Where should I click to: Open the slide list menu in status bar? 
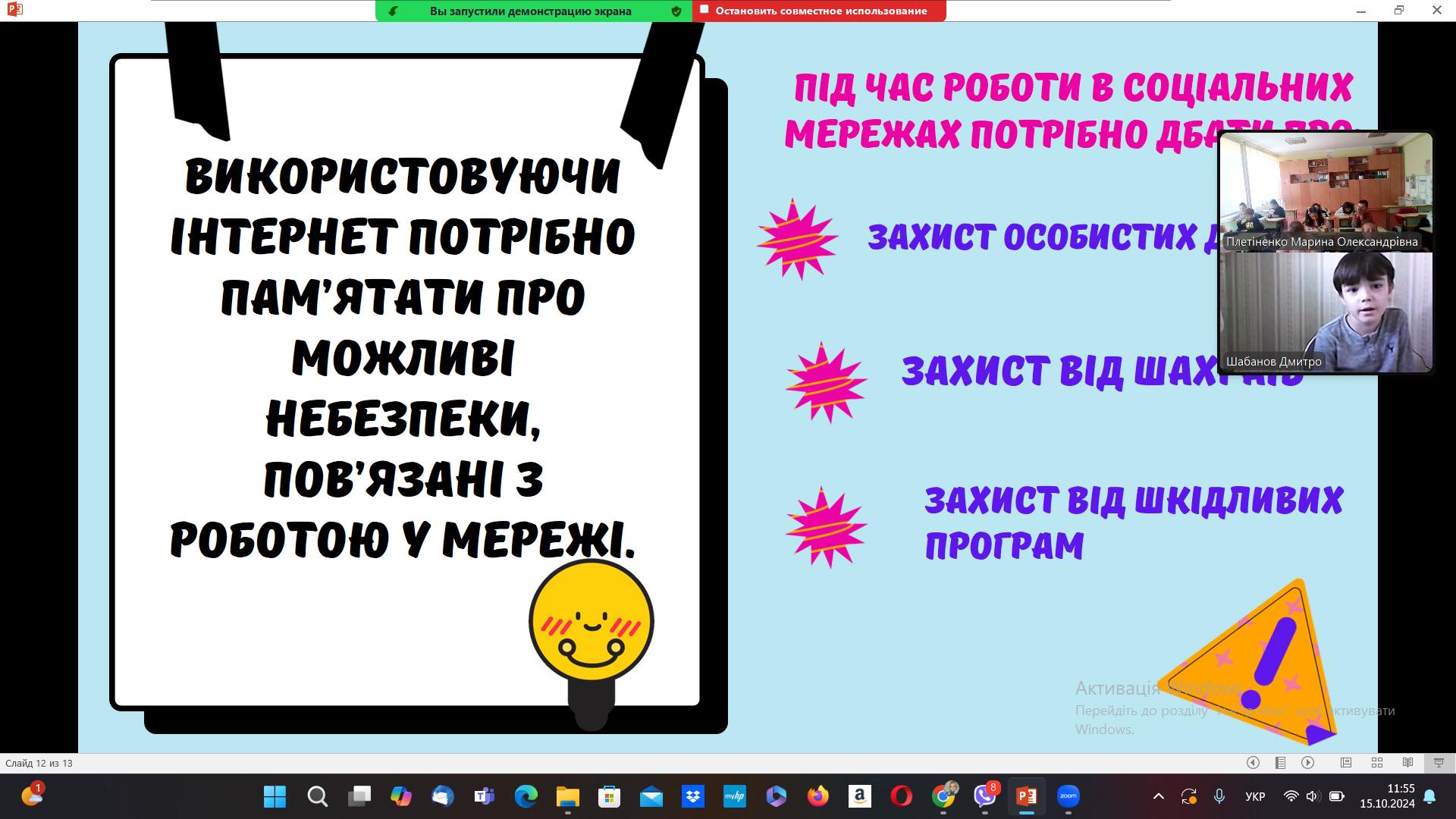1280,763
